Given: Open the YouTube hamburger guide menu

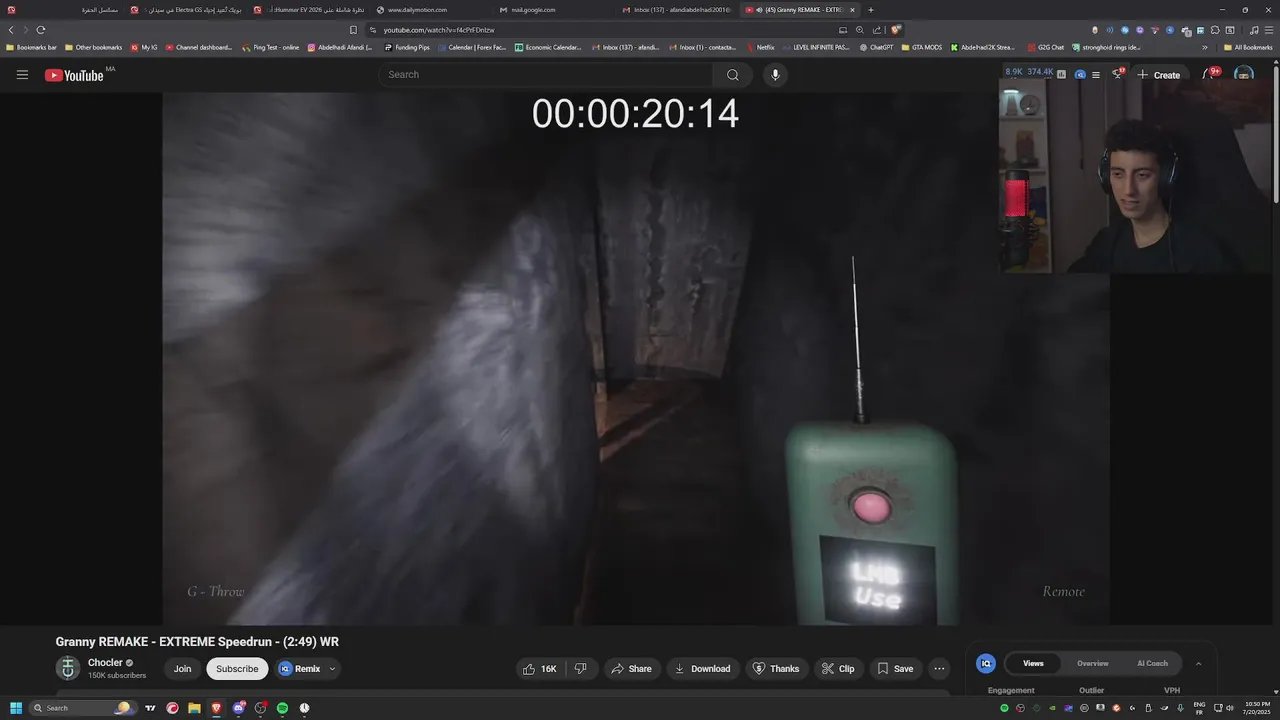Looking at the screenshot, I should [22, 75].
